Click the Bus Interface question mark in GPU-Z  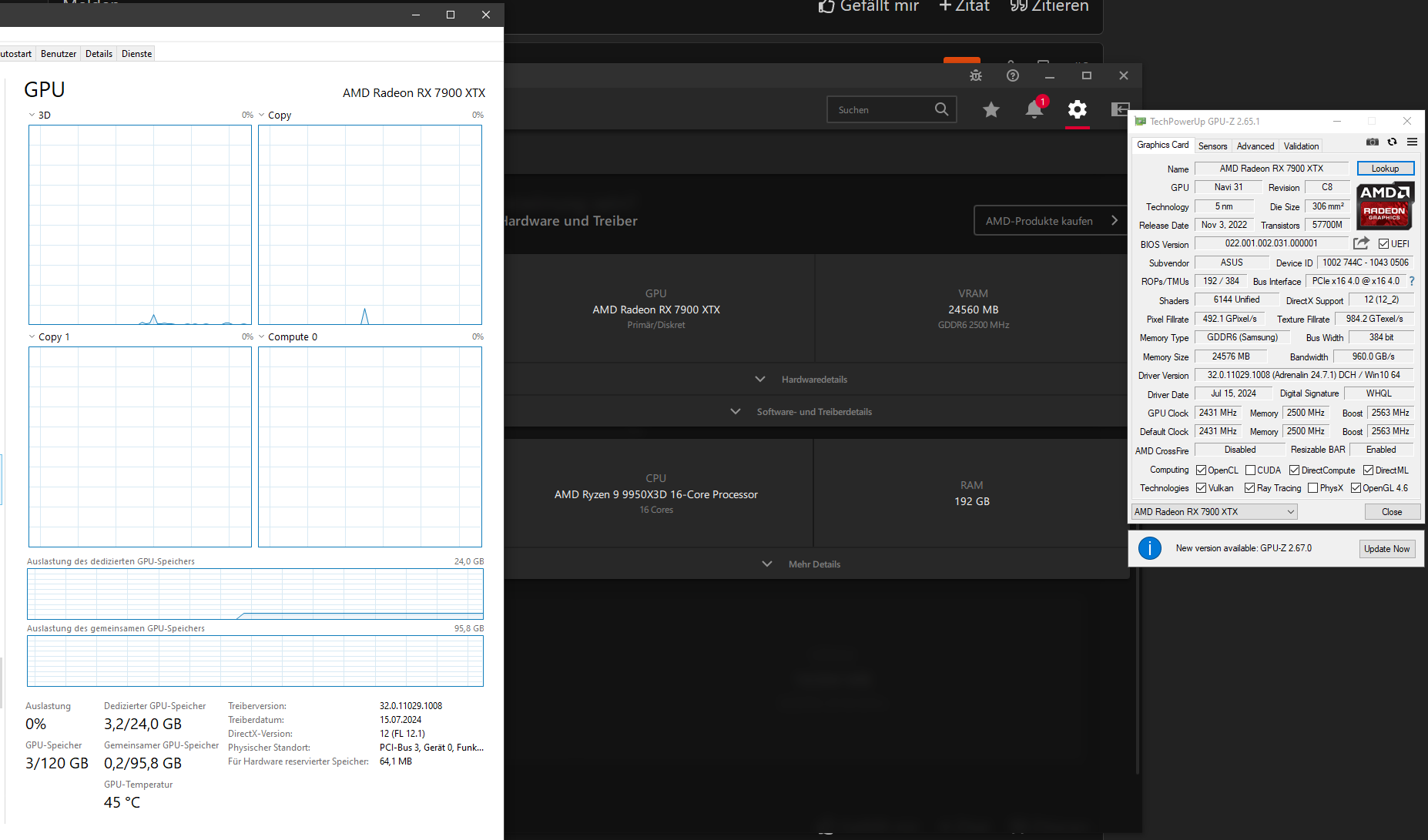point(1412,281)
